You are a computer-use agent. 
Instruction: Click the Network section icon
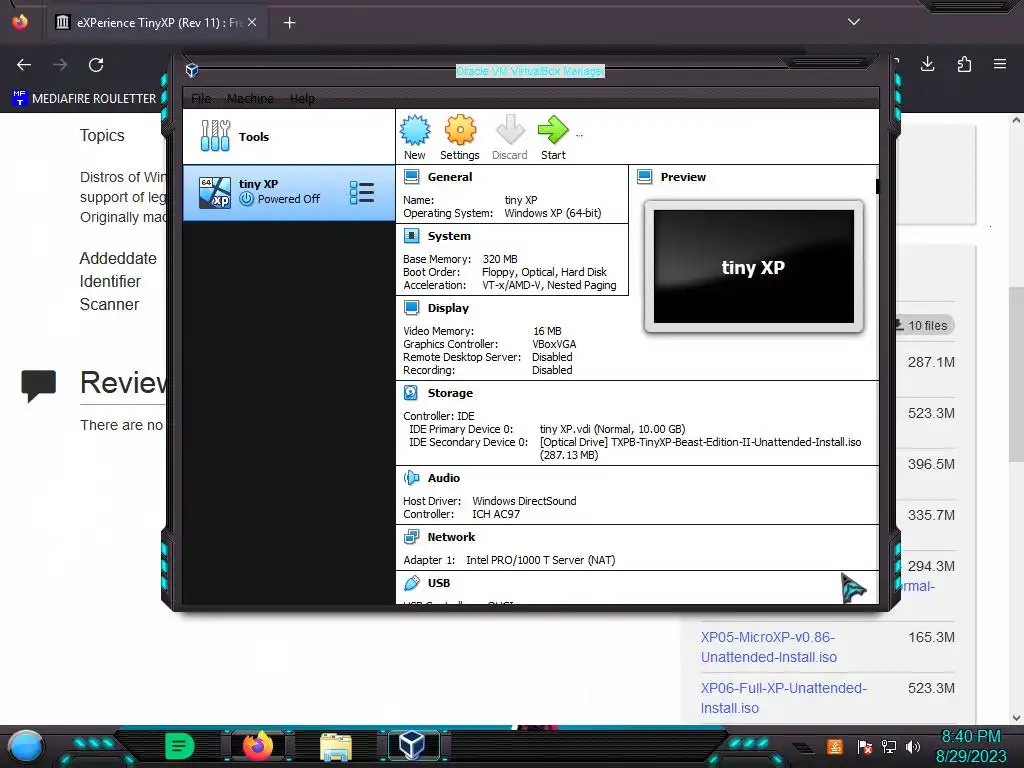(411, 537)
